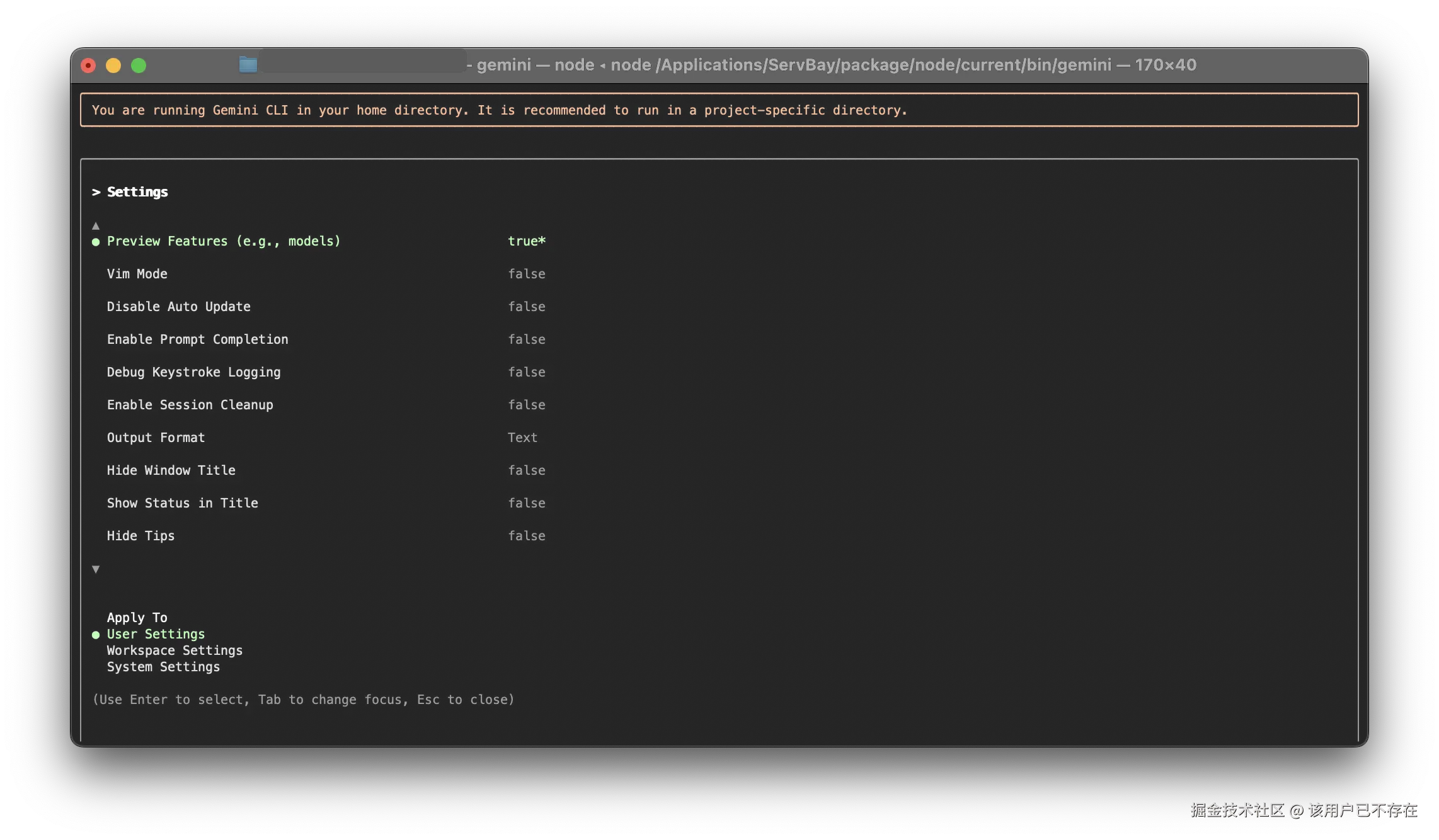Toggle Enable Prompt Completion setting

(x=197, y=339)
